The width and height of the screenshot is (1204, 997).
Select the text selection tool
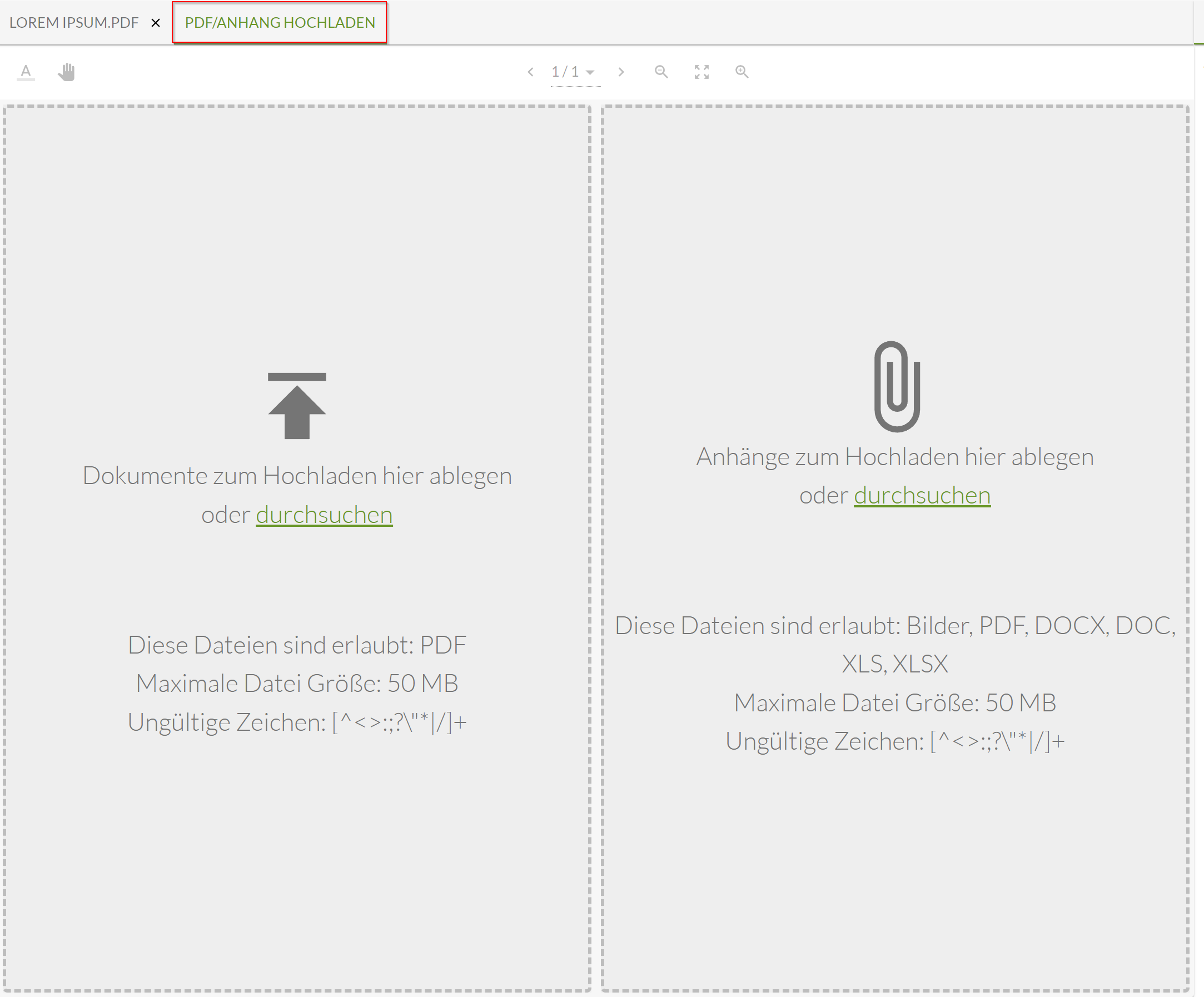pyautogui.click(x=25, y=72)
